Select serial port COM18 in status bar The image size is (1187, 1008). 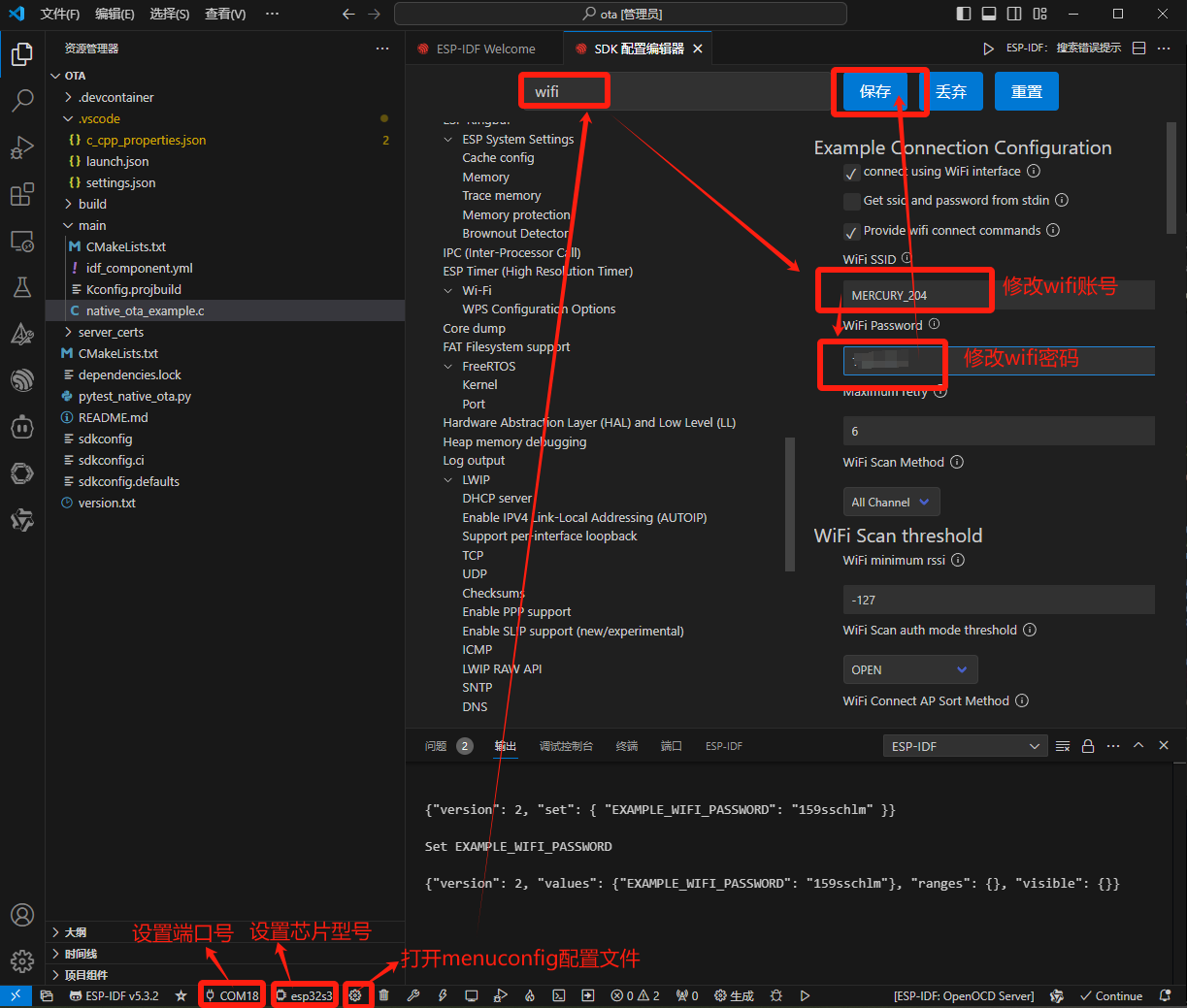point(232,995)
